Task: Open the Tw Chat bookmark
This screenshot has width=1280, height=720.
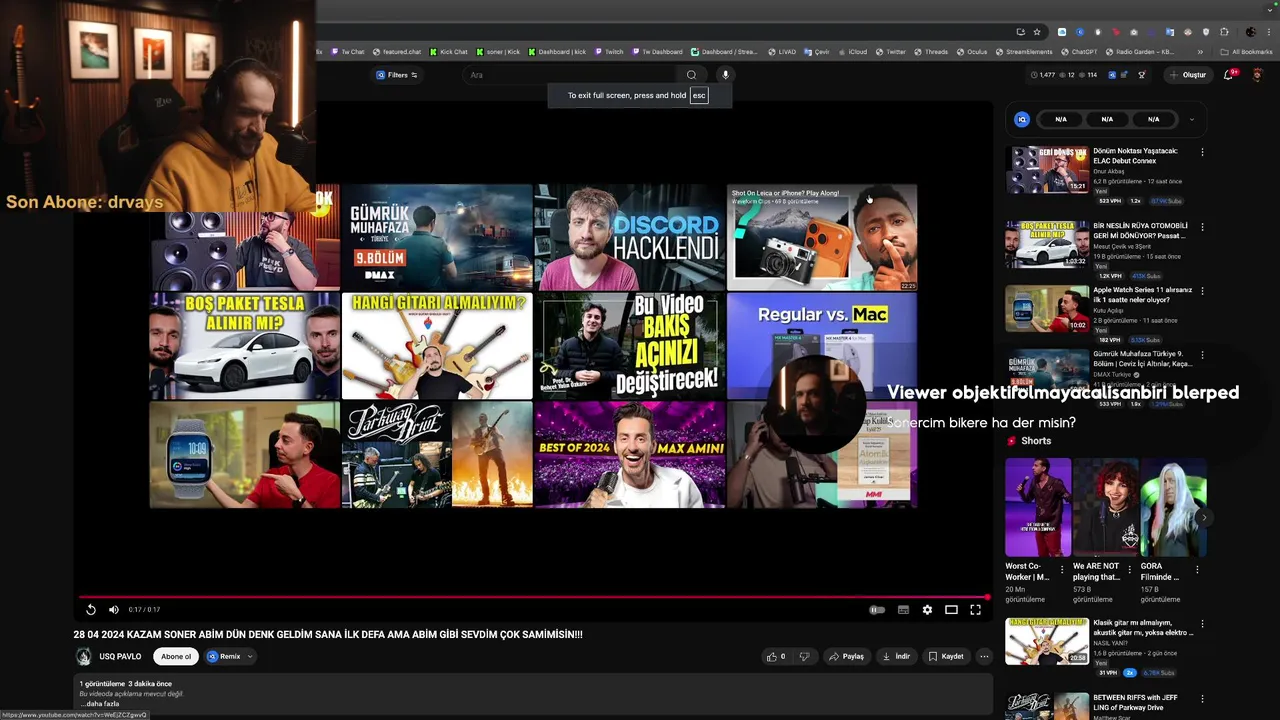Action: click(348, 52)
